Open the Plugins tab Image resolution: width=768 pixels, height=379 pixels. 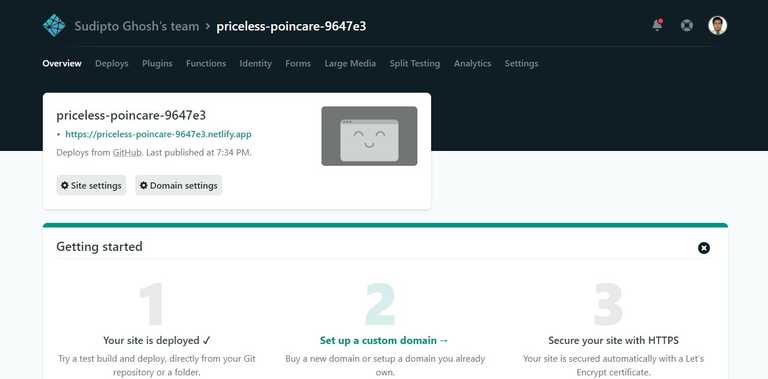tap(157, 64)
